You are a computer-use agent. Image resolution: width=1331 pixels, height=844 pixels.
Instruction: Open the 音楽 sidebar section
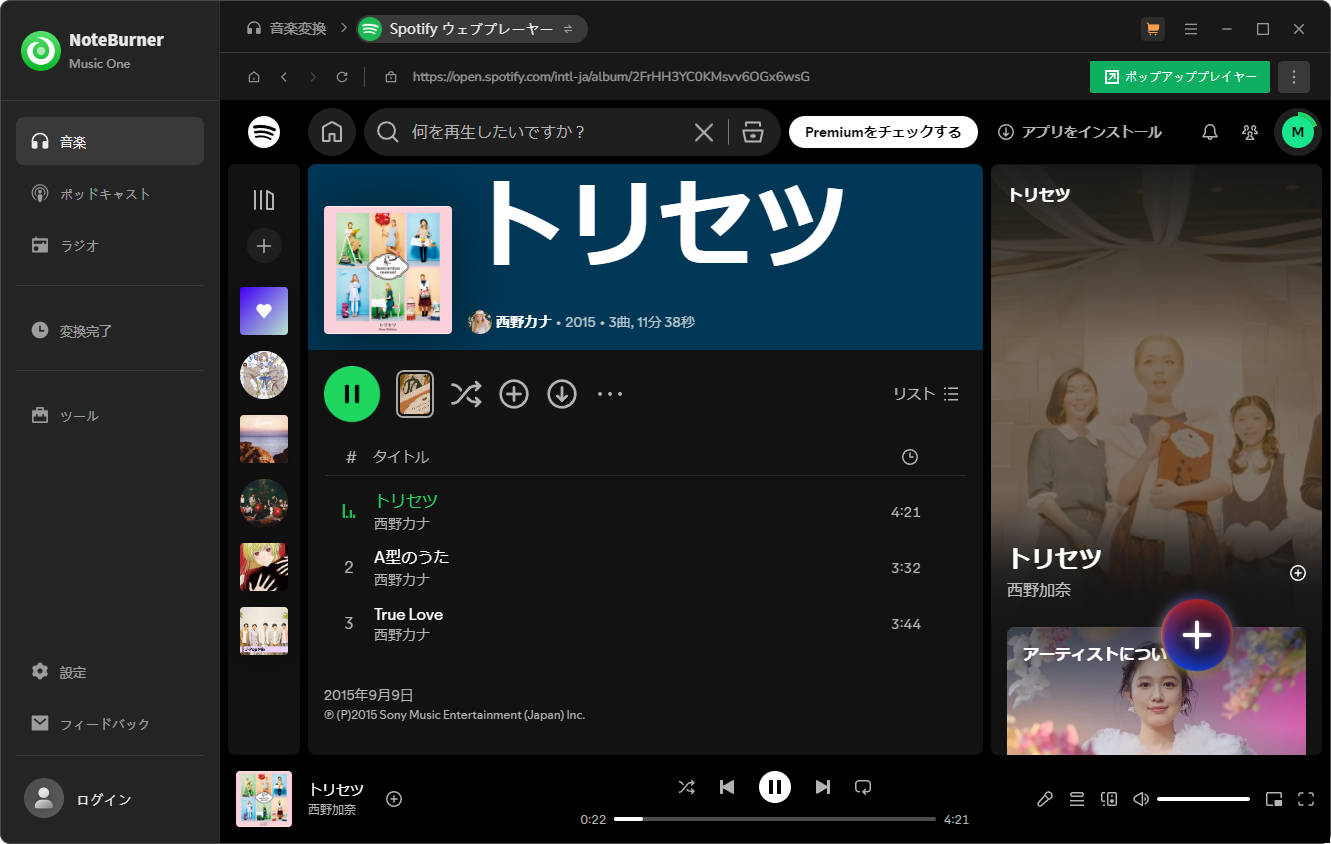coord(110,141)
